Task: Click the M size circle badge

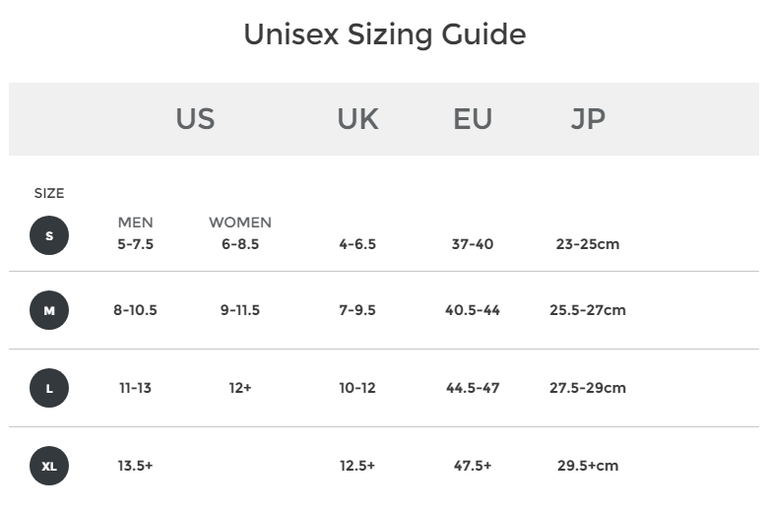Action: [49, 310]
